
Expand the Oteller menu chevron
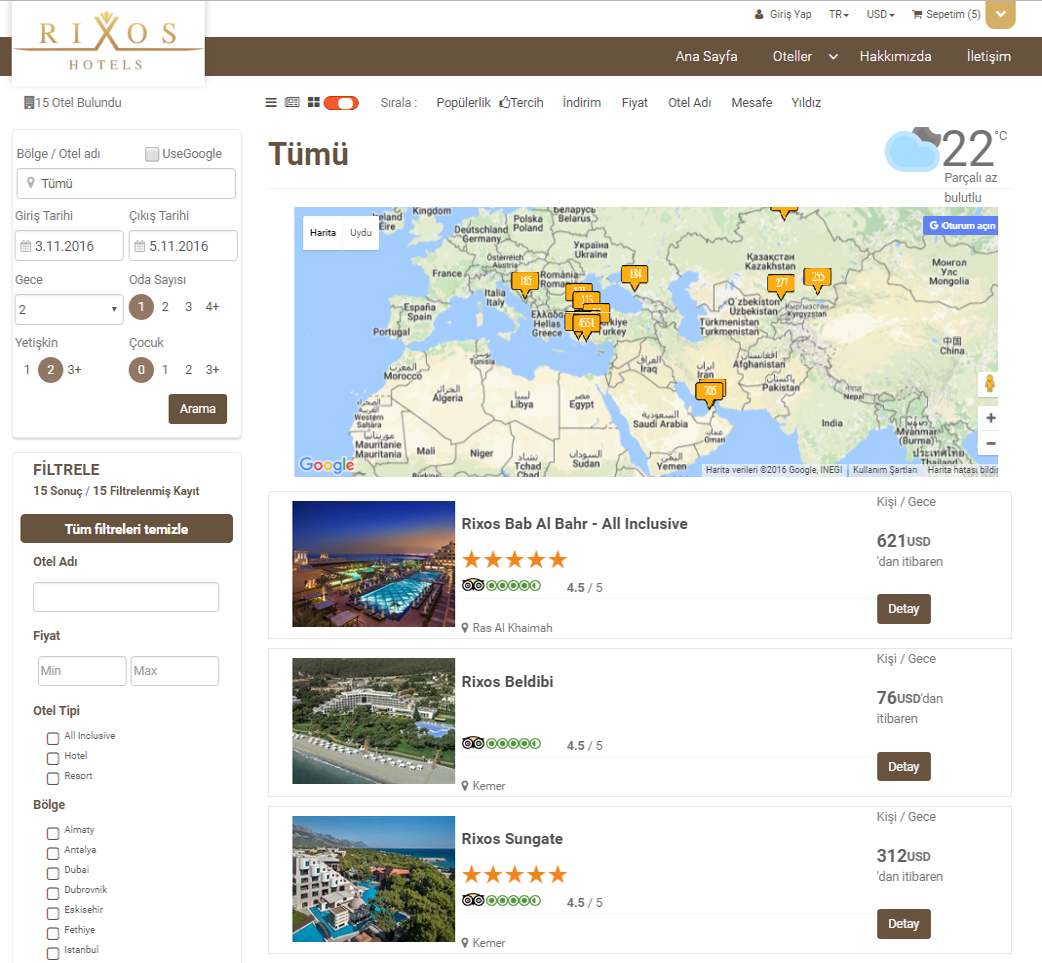tap(833, 57)
